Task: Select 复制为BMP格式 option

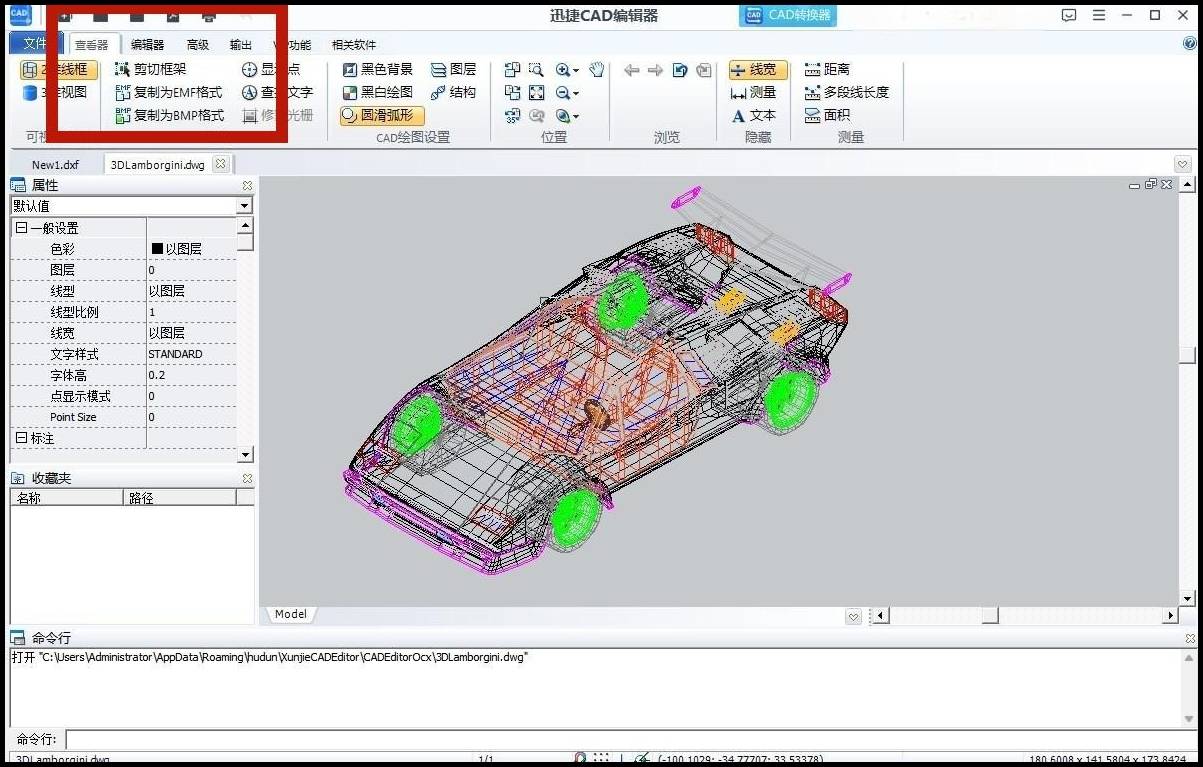Action: [169, 116]
